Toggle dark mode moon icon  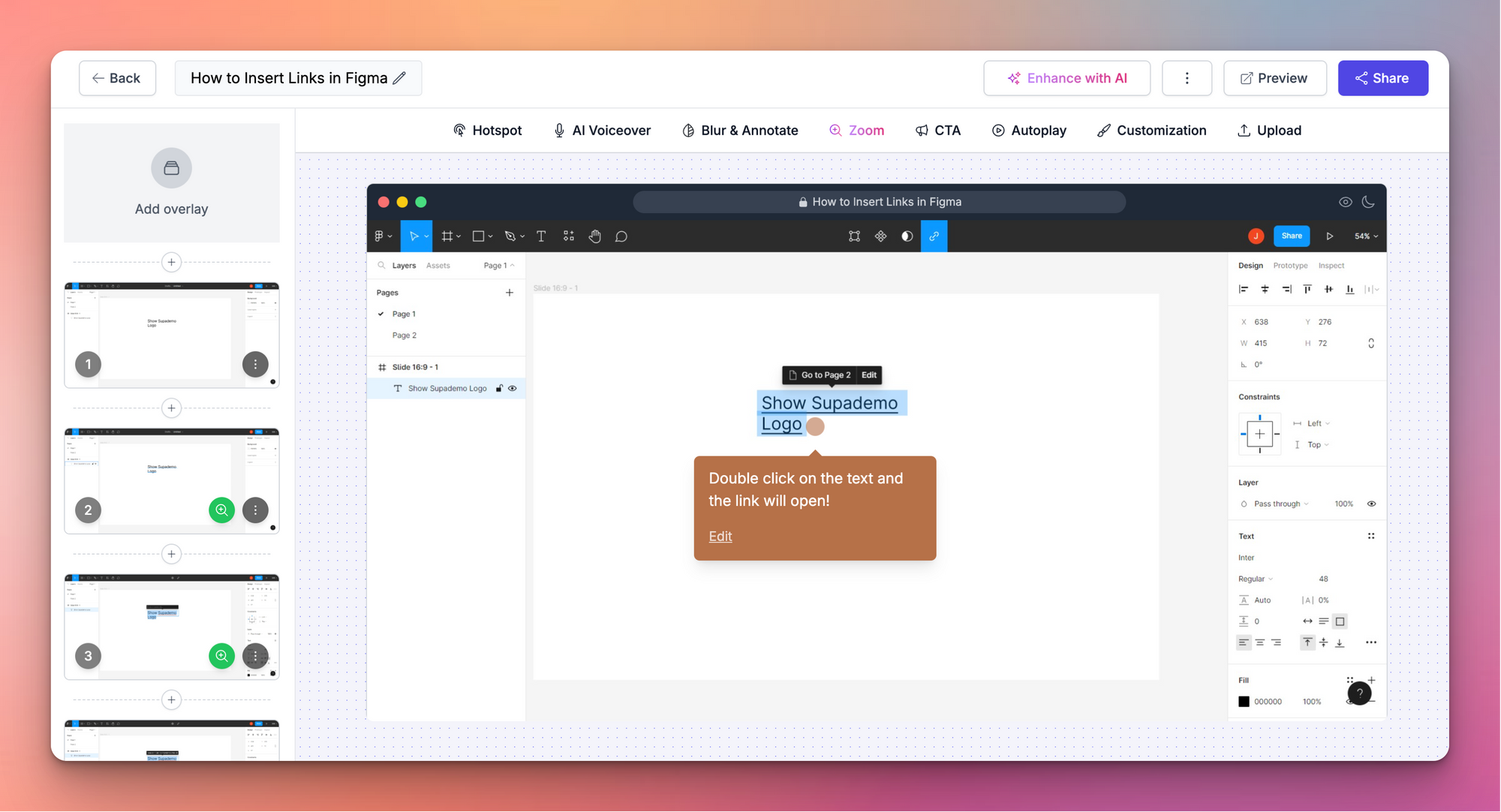tap(1368, 202)
